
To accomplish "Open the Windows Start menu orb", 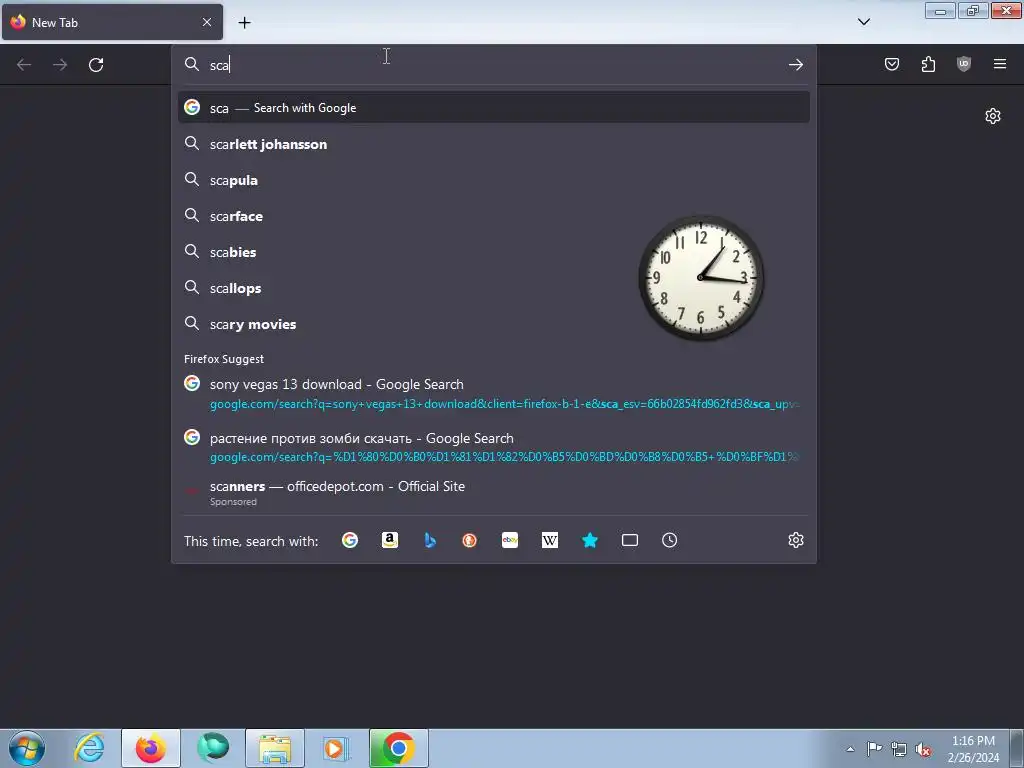I will click(27, 748).
